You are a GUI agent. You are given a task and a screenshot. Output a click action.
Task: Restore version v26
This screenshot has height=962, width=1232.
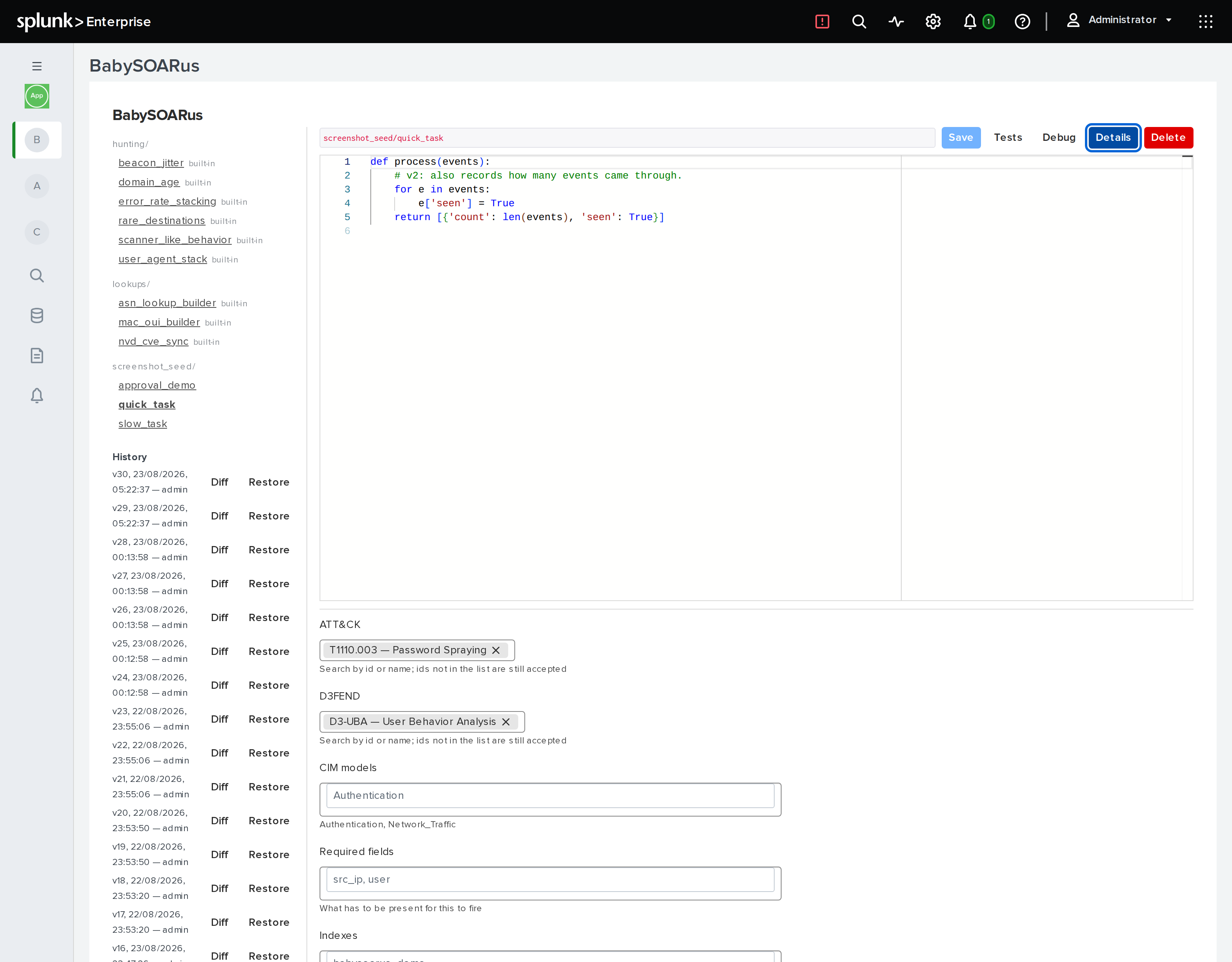tap(269, 618)
